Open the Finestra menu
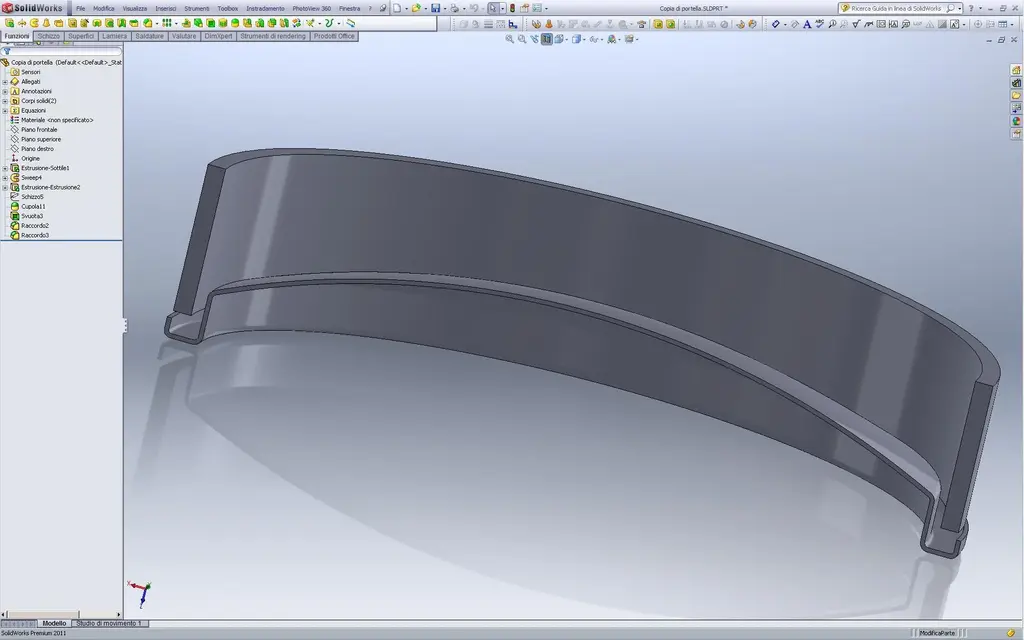Screen dimensions: 1024x640 [x=349, y=8]
